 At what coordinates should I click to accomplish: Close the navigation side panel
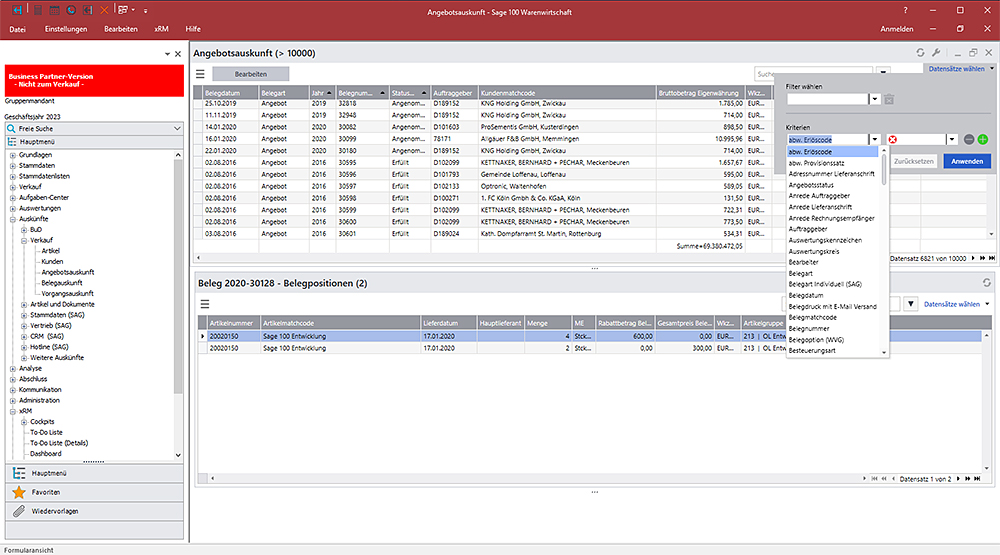(x=178, y=54)
